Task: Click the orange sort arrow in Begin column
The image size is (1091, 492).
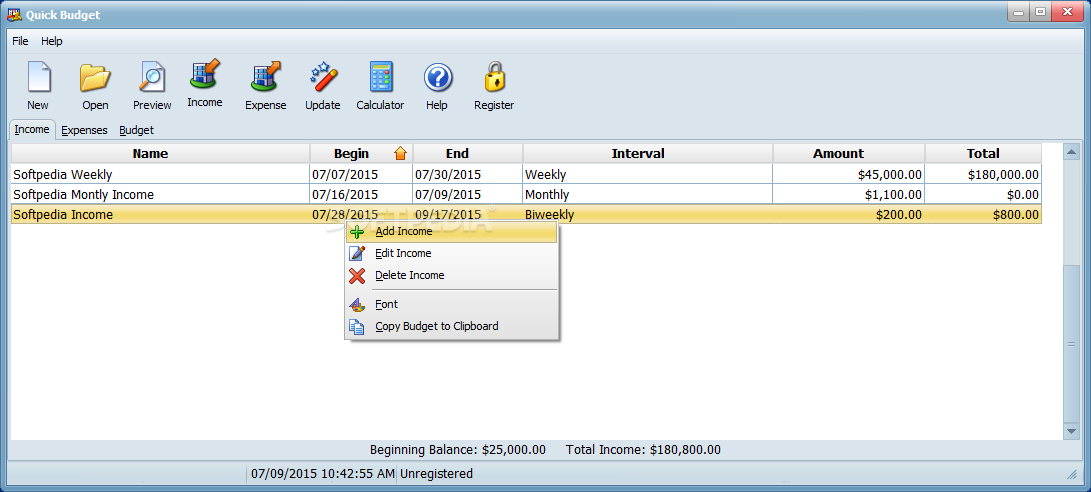Action: pyautogui.click(x=400, y=154)
